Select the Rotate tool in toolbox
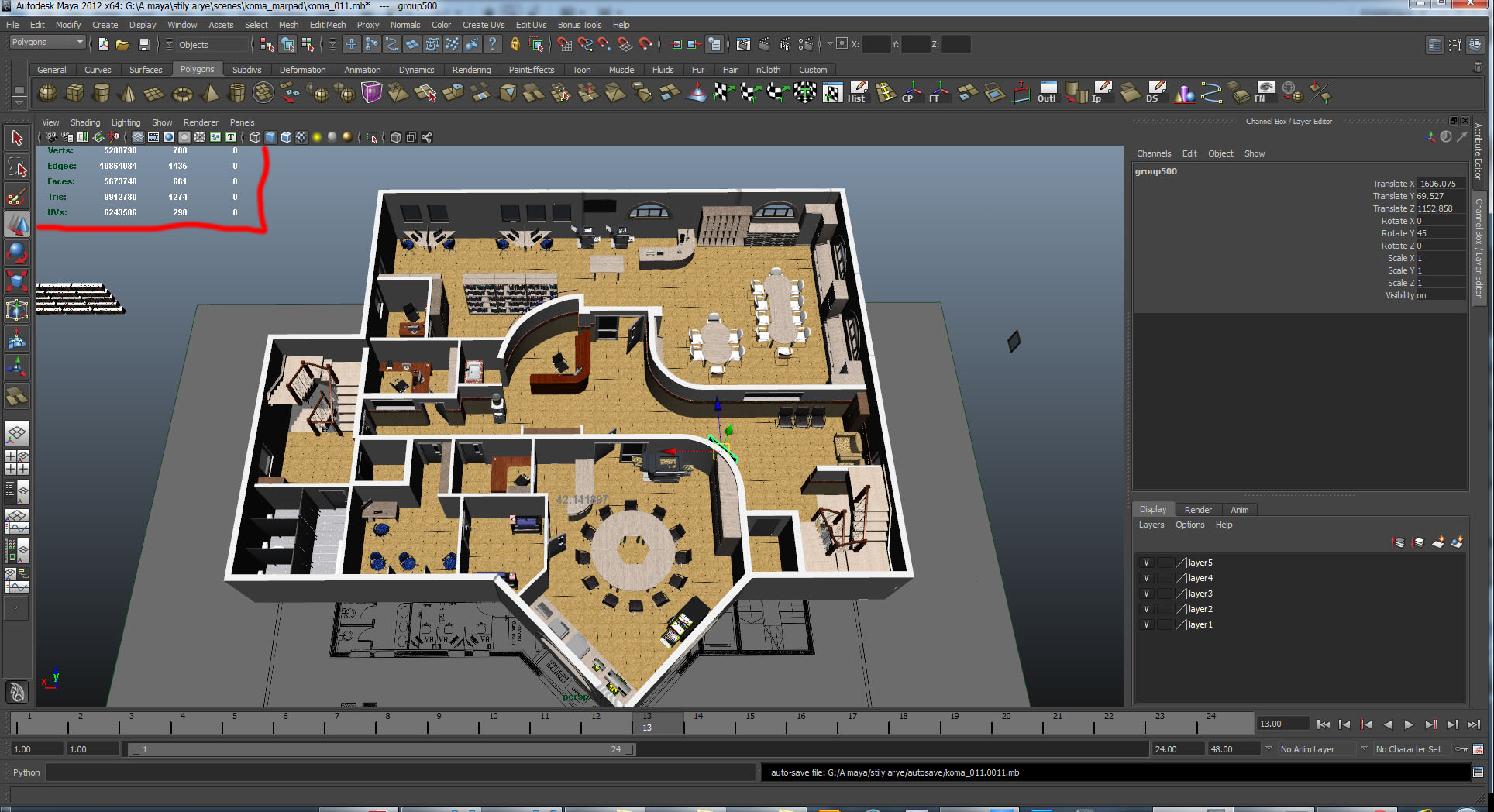The height and width of the screenshot is (812, 1494). 17,253
